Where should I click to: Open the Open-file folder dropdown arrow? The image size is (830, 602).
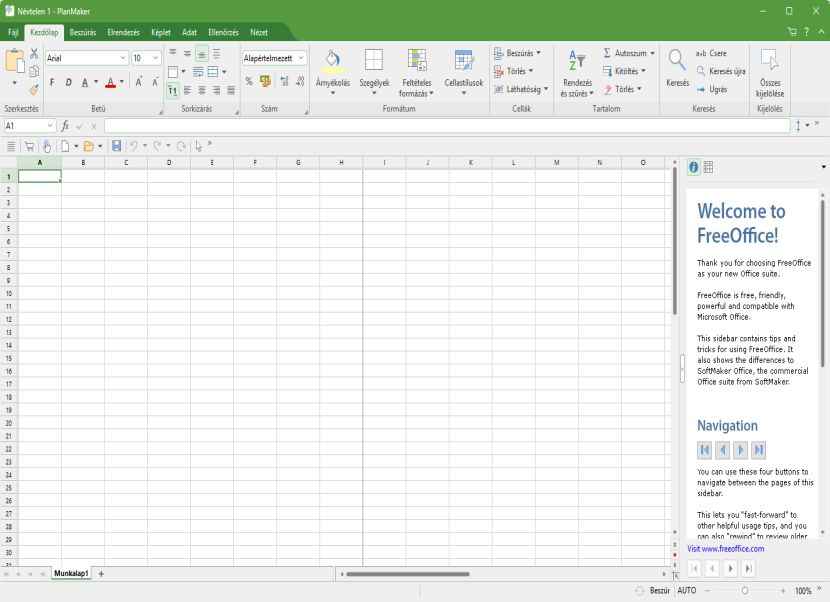point(100,147)
